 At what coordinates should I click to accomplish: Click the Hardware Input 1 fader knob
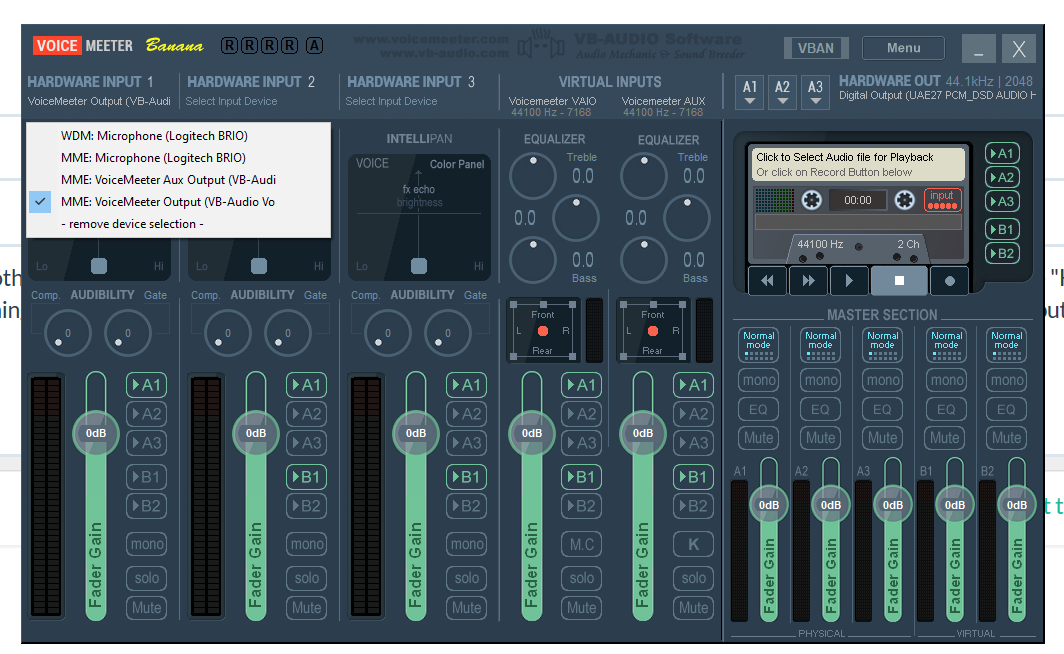[96, 433]
